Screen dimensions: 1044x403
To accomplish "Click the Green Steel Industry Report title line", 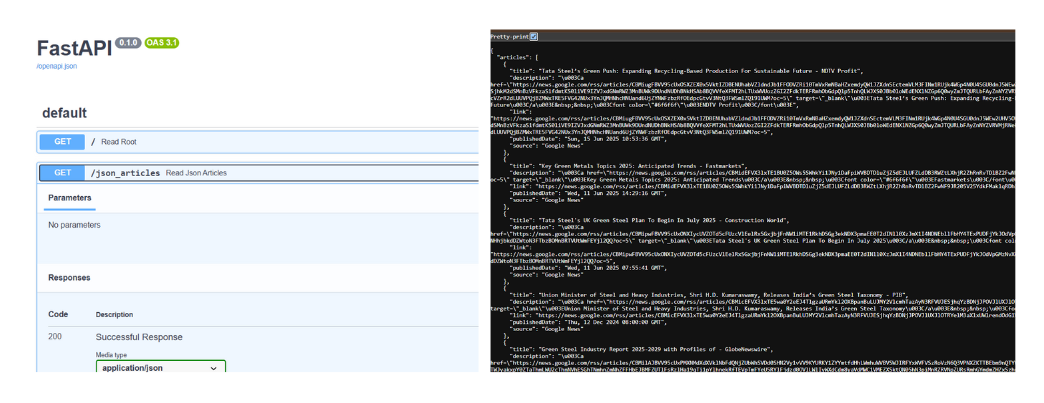I will 640,348.
